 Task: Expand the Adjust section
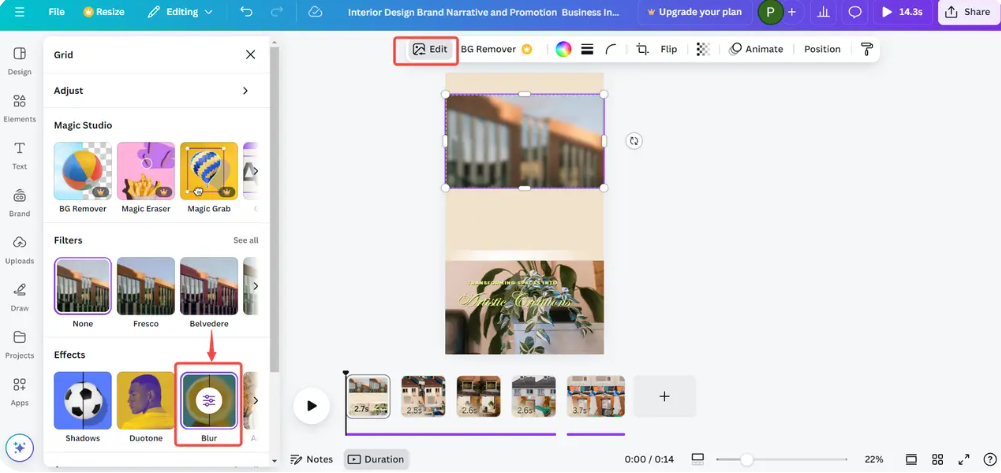pos(245,91)
